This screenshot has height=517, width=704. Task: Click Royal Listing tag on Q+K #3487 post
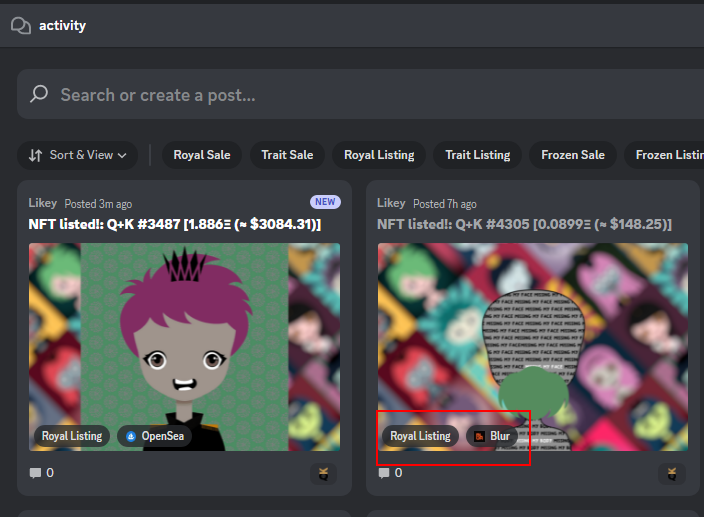(x=72, y=436)
